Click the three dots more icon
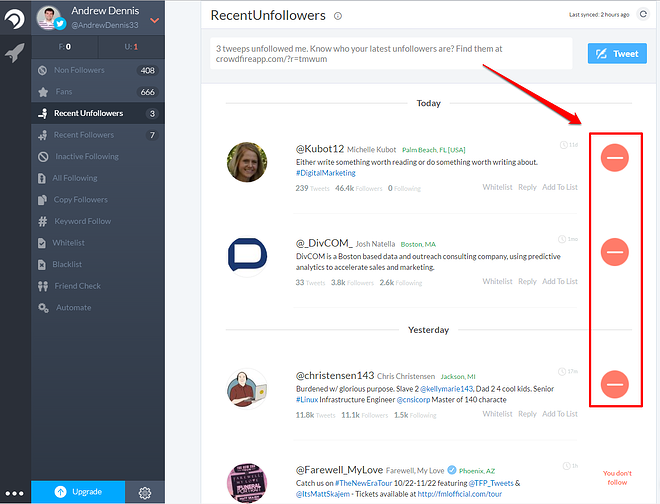The height and width of the screenshot is (504, 660). (15, 493)
